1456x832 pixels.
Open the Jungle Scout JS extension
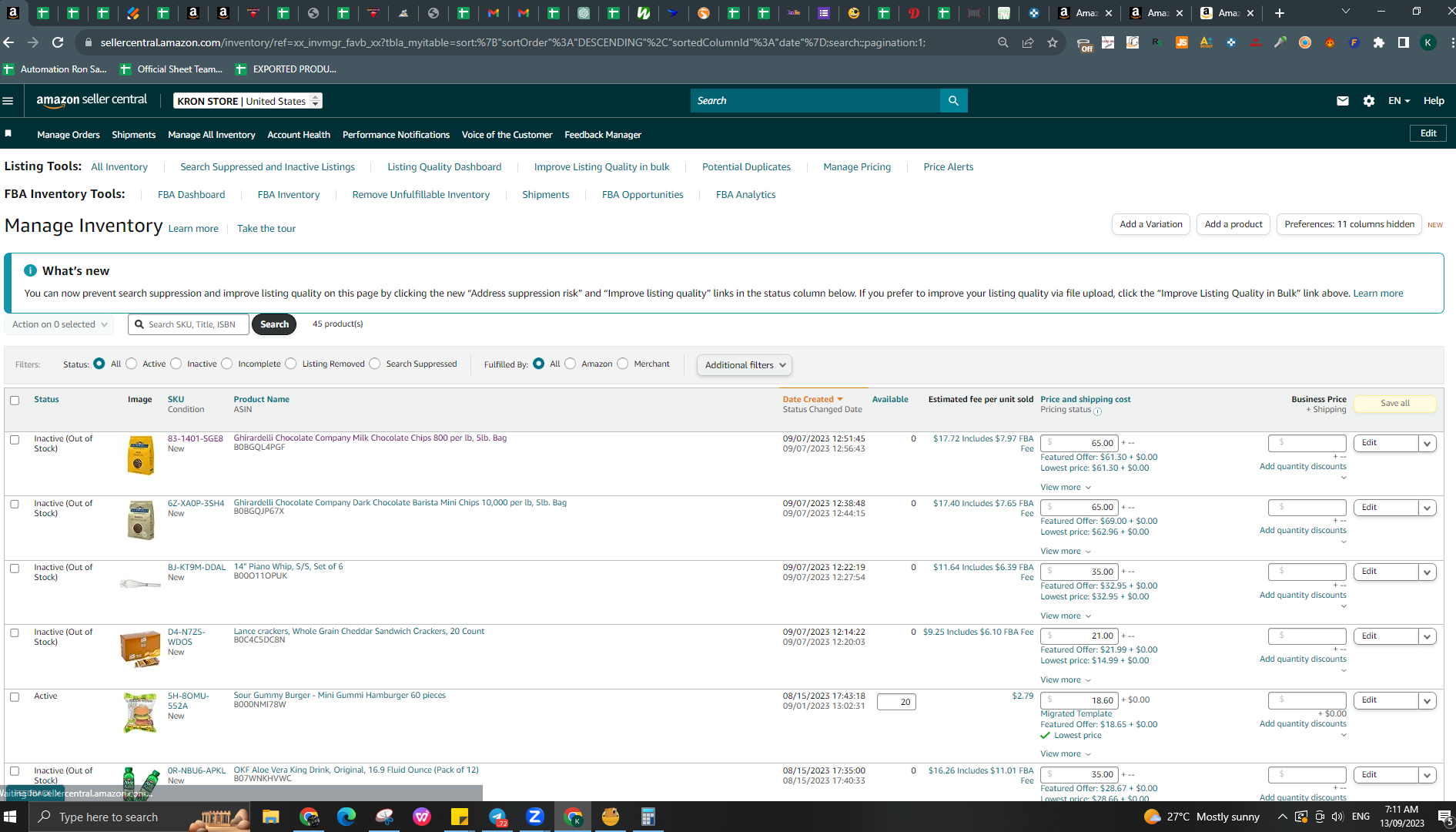(1182, 42)
